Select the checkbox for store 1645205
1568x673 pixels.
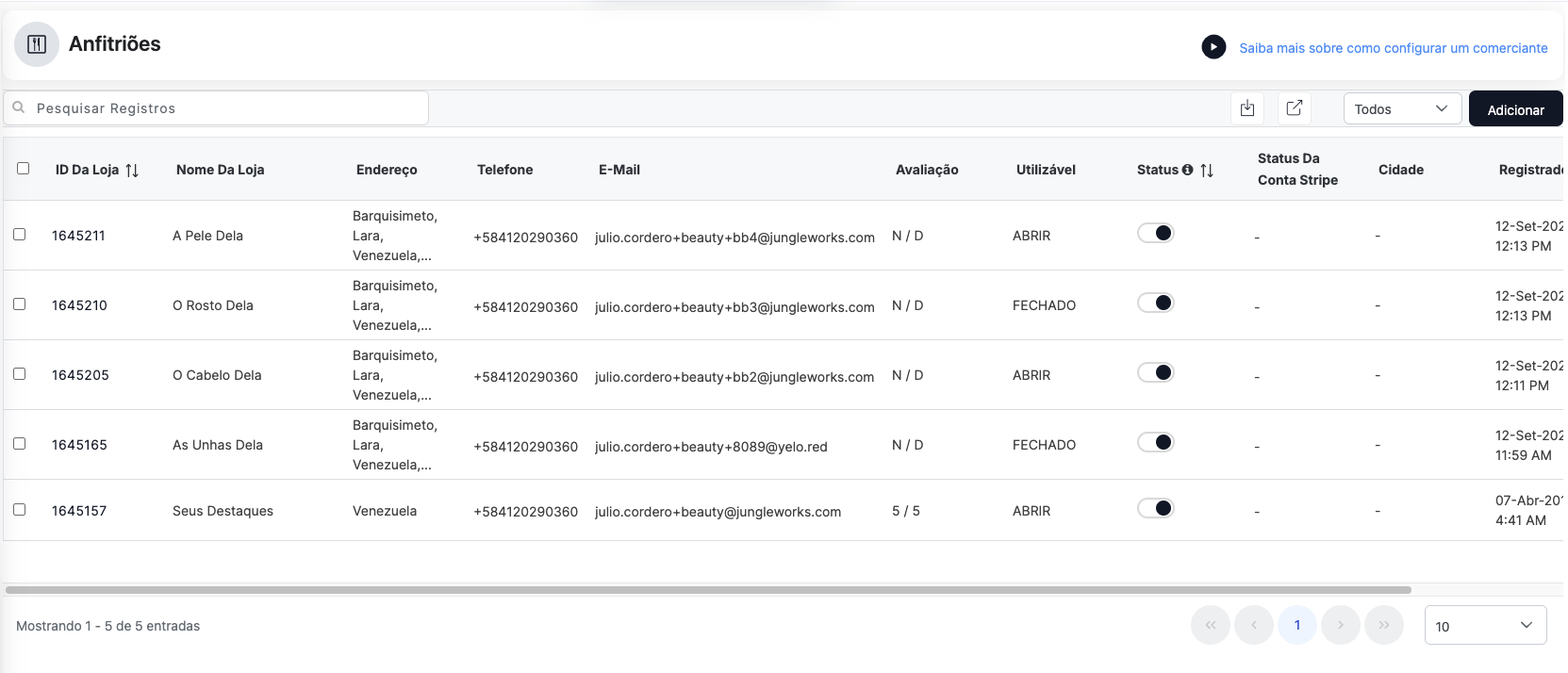coord(20,374)
